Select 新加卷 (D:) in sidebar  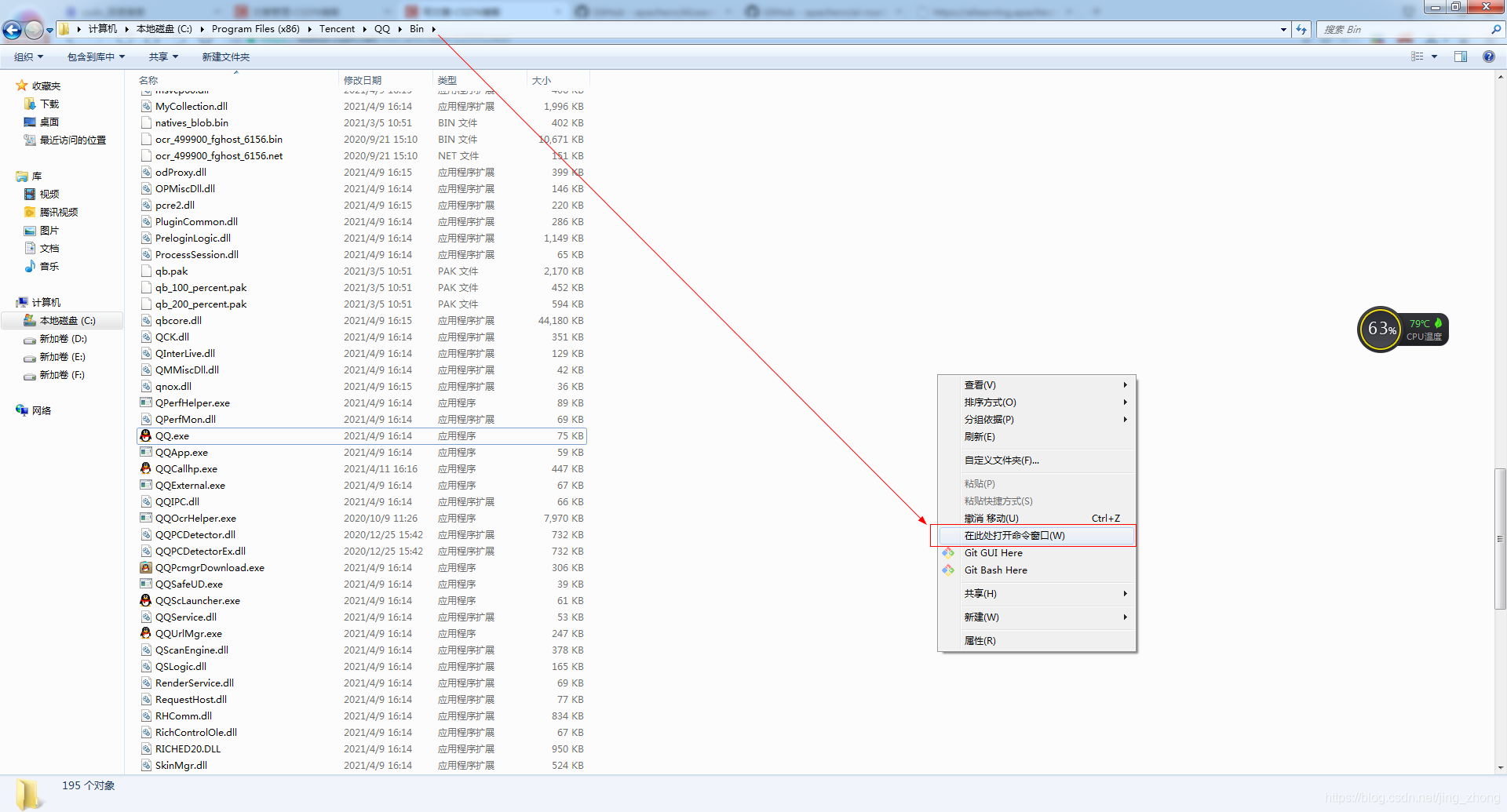tap(63, 338)
